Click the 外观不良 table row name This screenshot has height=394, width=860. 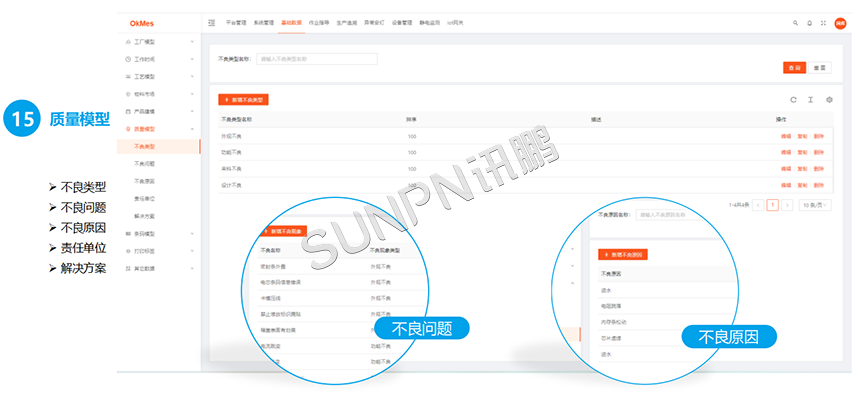(231, 136)
